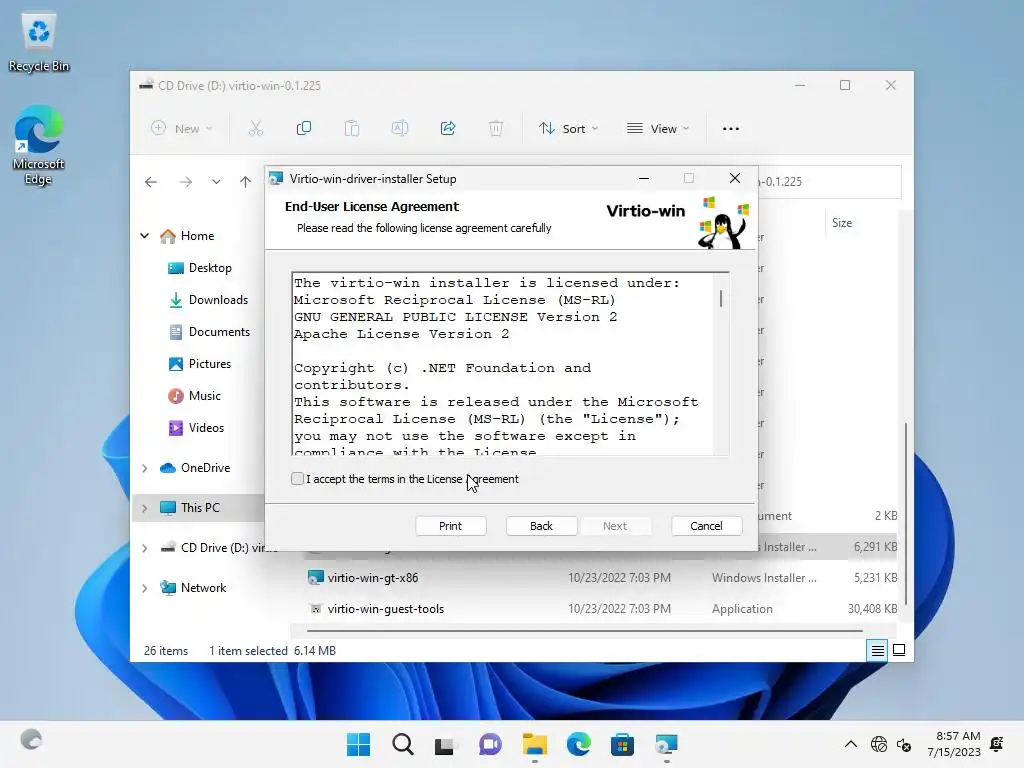This screenshot has width=1024, height=768.
Task: Open taskbar Search icon
Action: click(x=403, y=744)
